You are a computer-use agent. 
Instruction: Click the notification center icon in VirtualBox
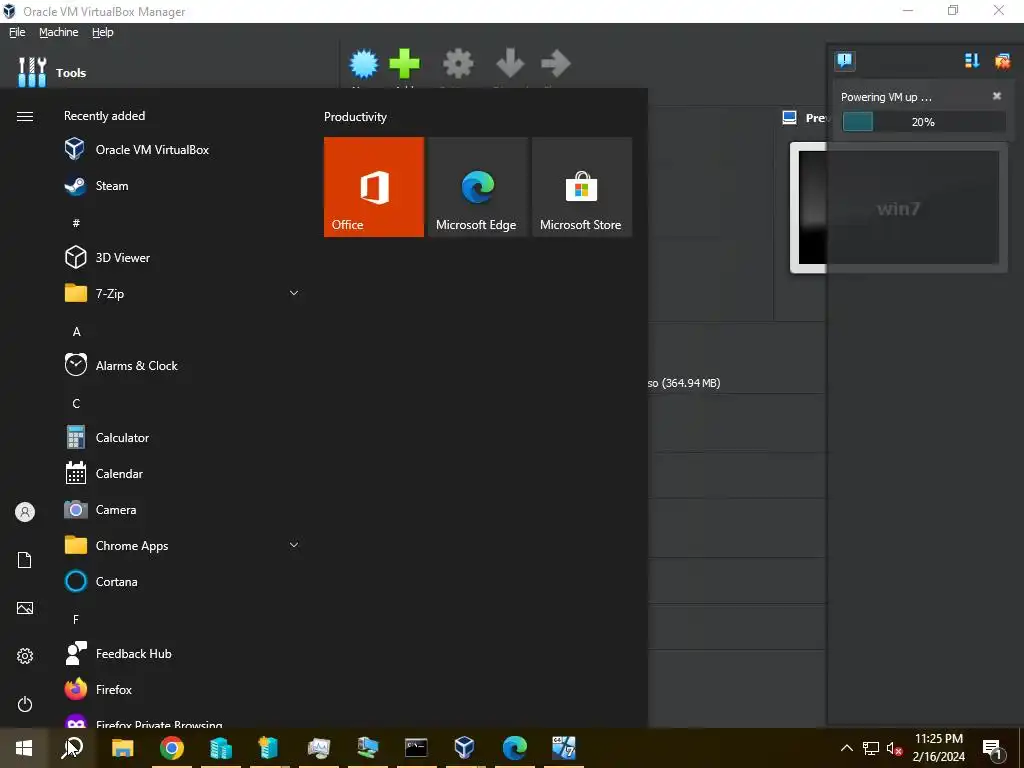844,61
